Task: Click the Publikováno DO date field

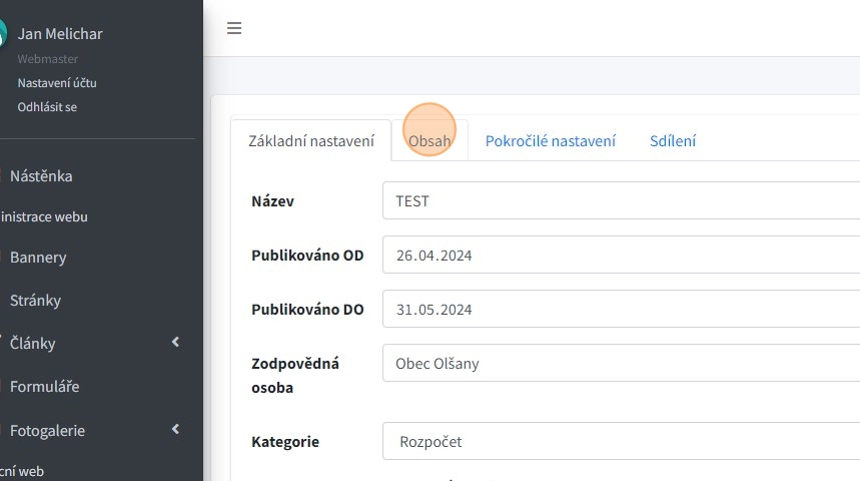Action: [620, 309]
